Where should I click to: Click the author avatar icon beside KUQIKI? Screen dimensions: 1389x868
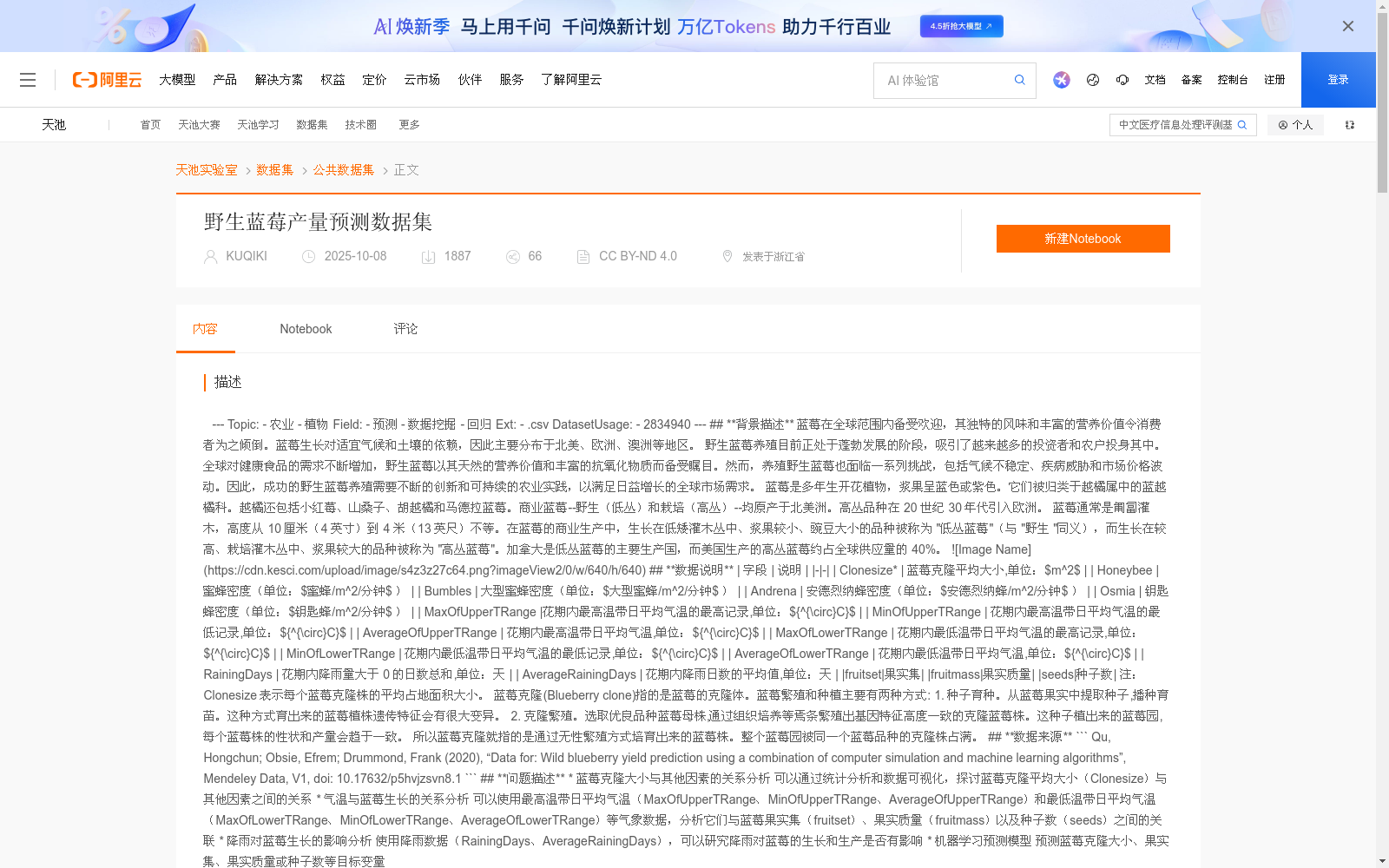pyautogui.click(x=210, y=257)
